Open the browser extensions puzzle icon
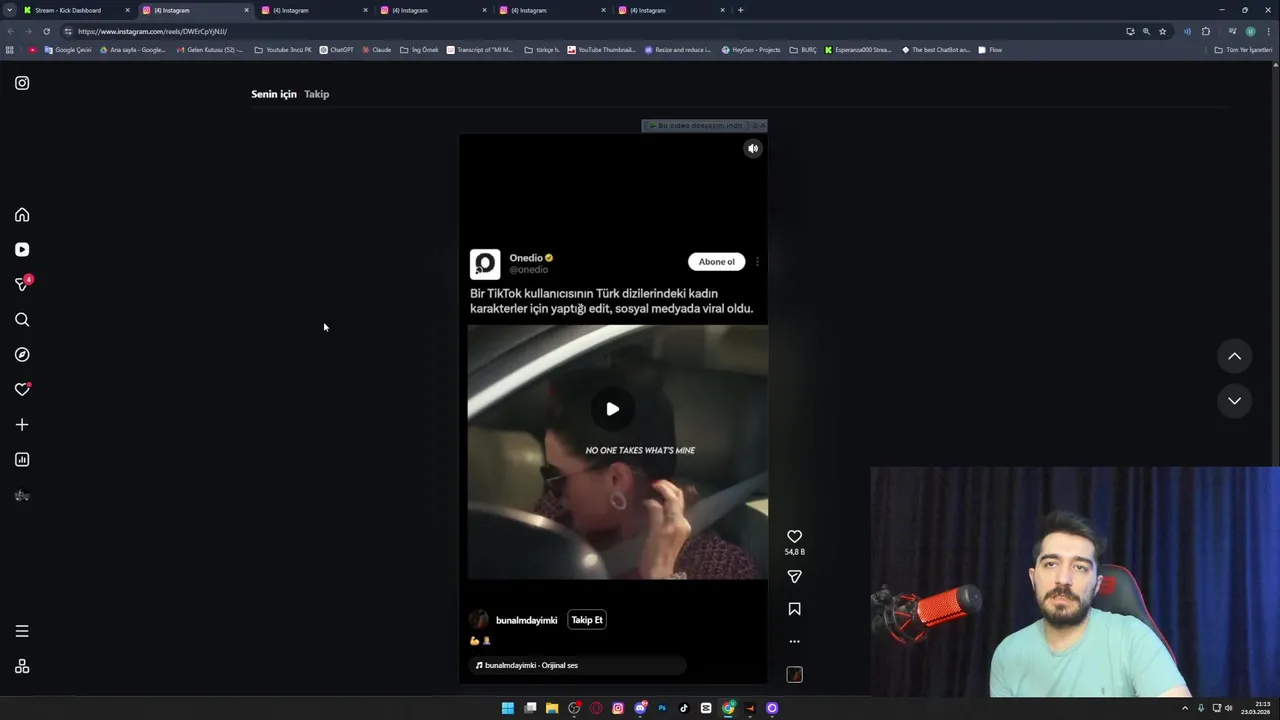The height and width of the screenshot is (720, 1280). pyautogui.click(x=1205, y=31)
